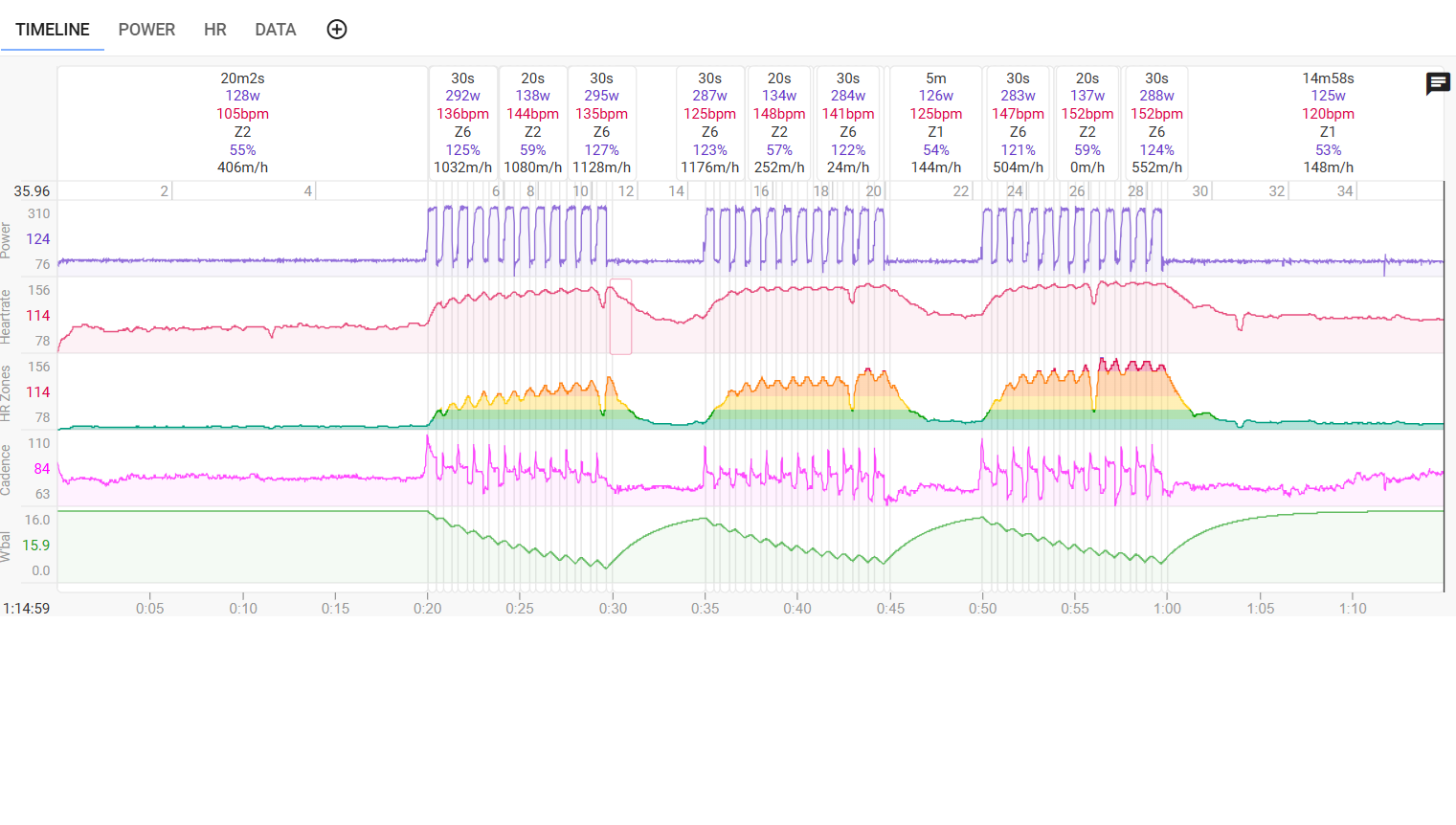Click the 20s 148bpm interval summary
This screenshot has height=825, width=1456.
779,123
